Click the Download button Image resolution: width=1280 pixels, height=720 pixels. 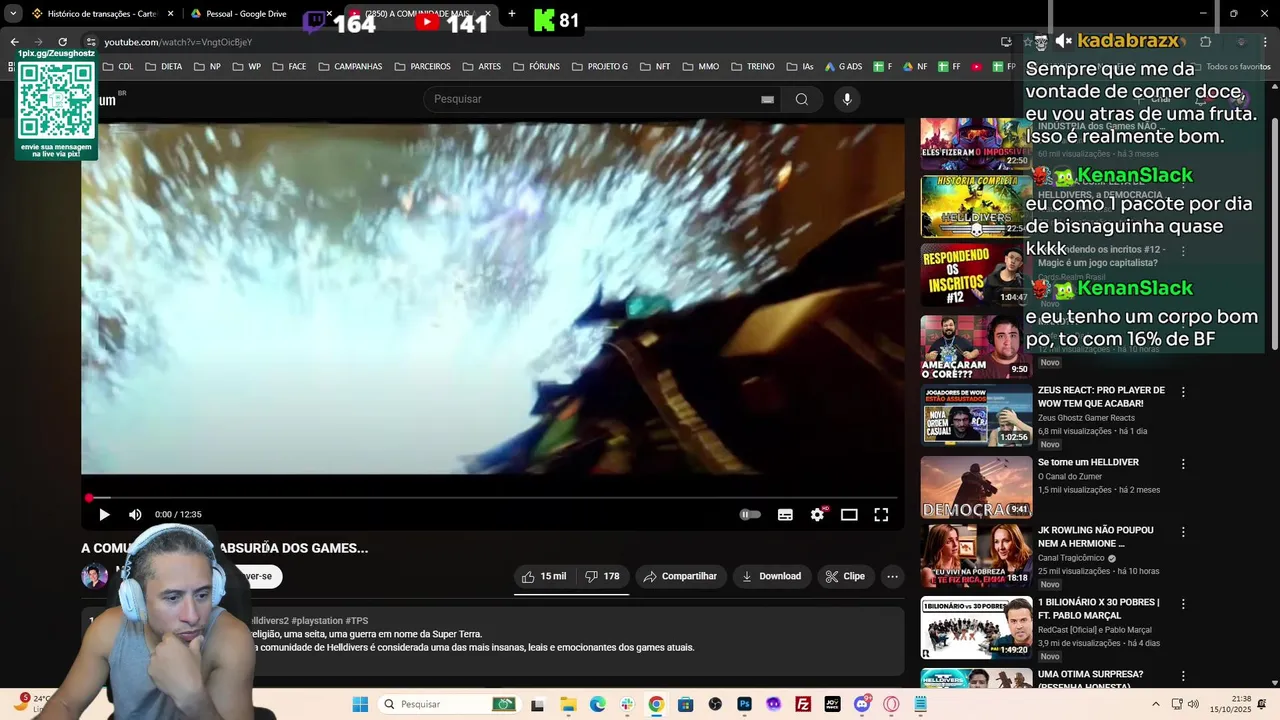tap(771, 576)
